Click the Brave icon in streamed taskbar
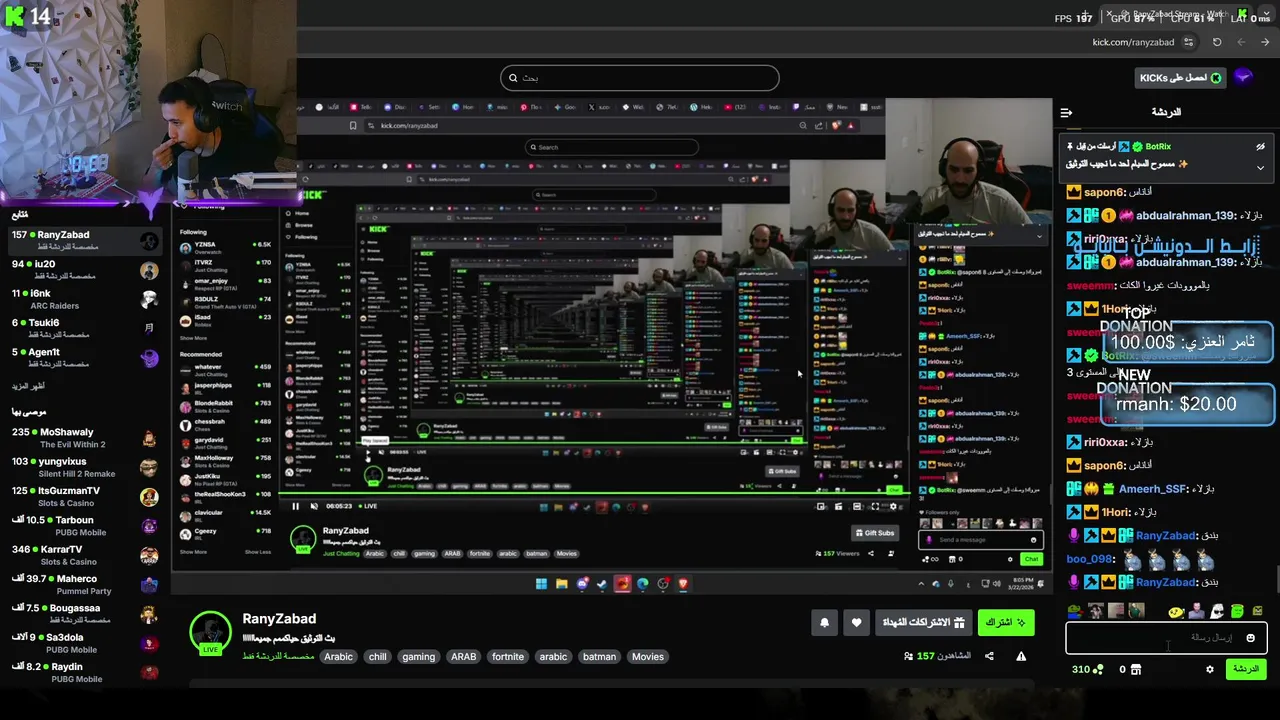1280x720 pixels. (x=683, y=584)
